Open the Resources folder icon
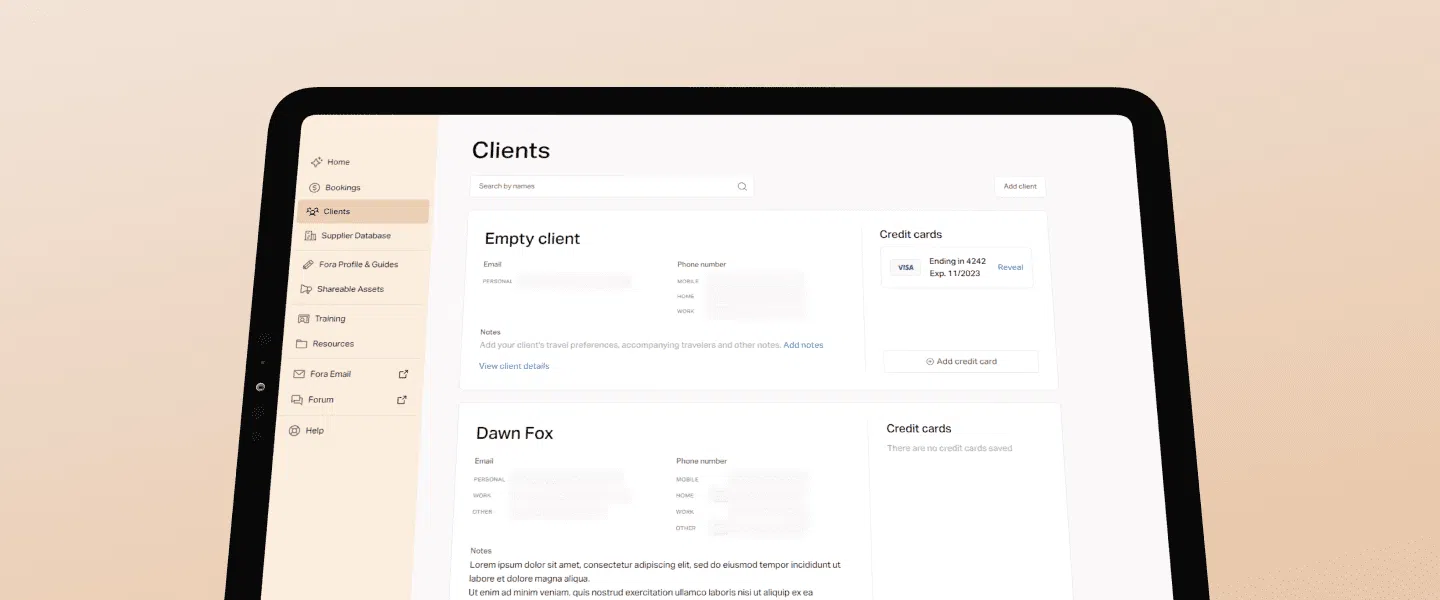The height and width of the screenshot is (600, 1440). point(302,343)
